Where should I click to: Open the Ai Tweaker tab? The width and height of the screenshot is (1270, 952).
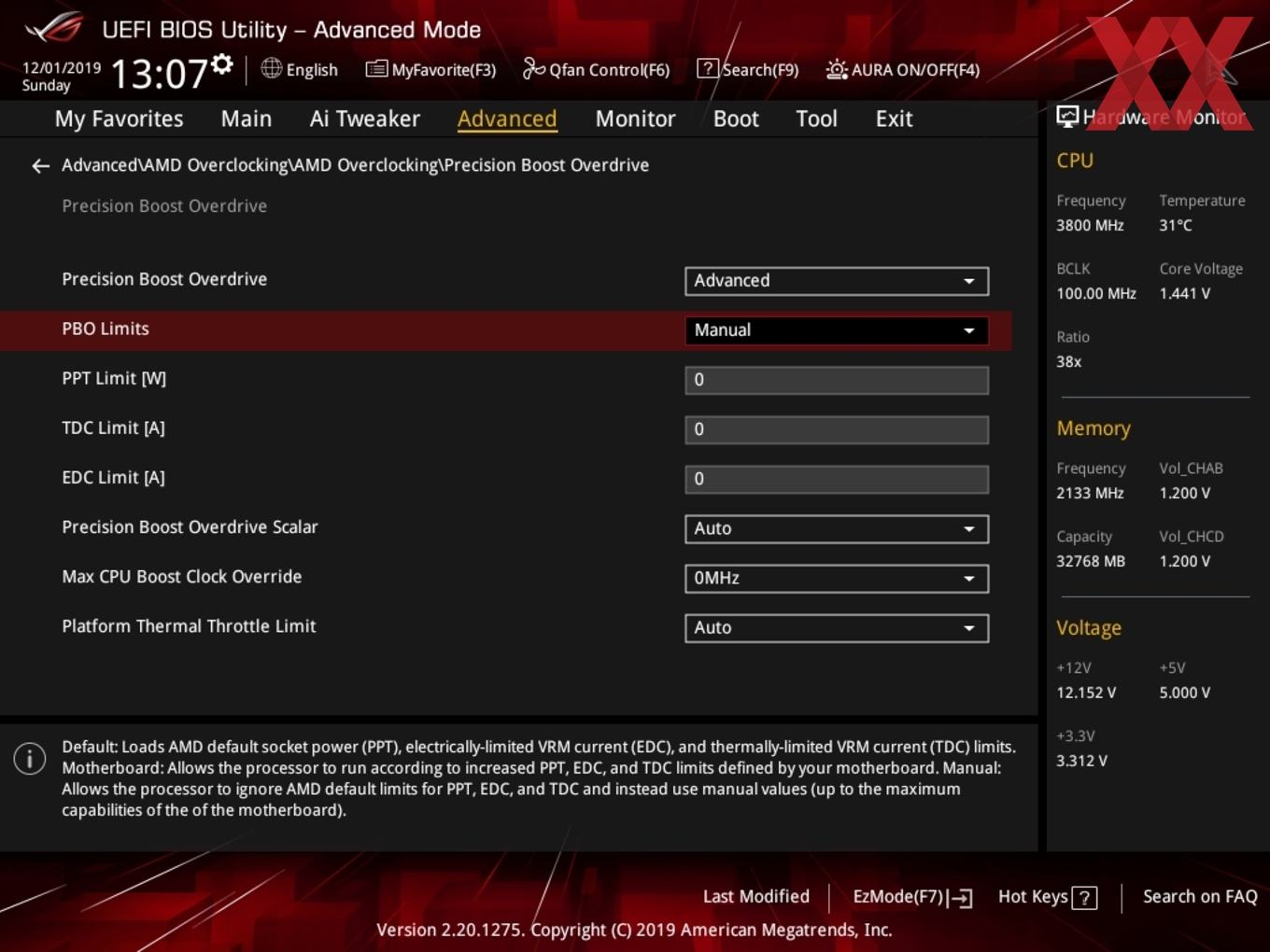(365, 119)
